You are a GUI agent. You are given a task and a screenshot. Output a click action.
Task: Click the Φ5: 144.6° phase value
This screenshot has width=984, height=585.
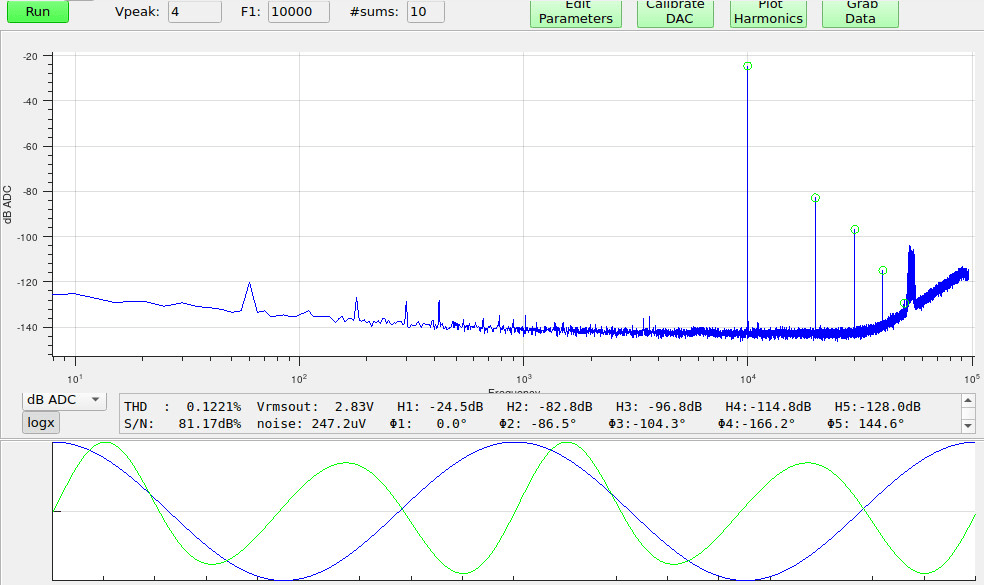pyautogui.click(x=865, y=424)
